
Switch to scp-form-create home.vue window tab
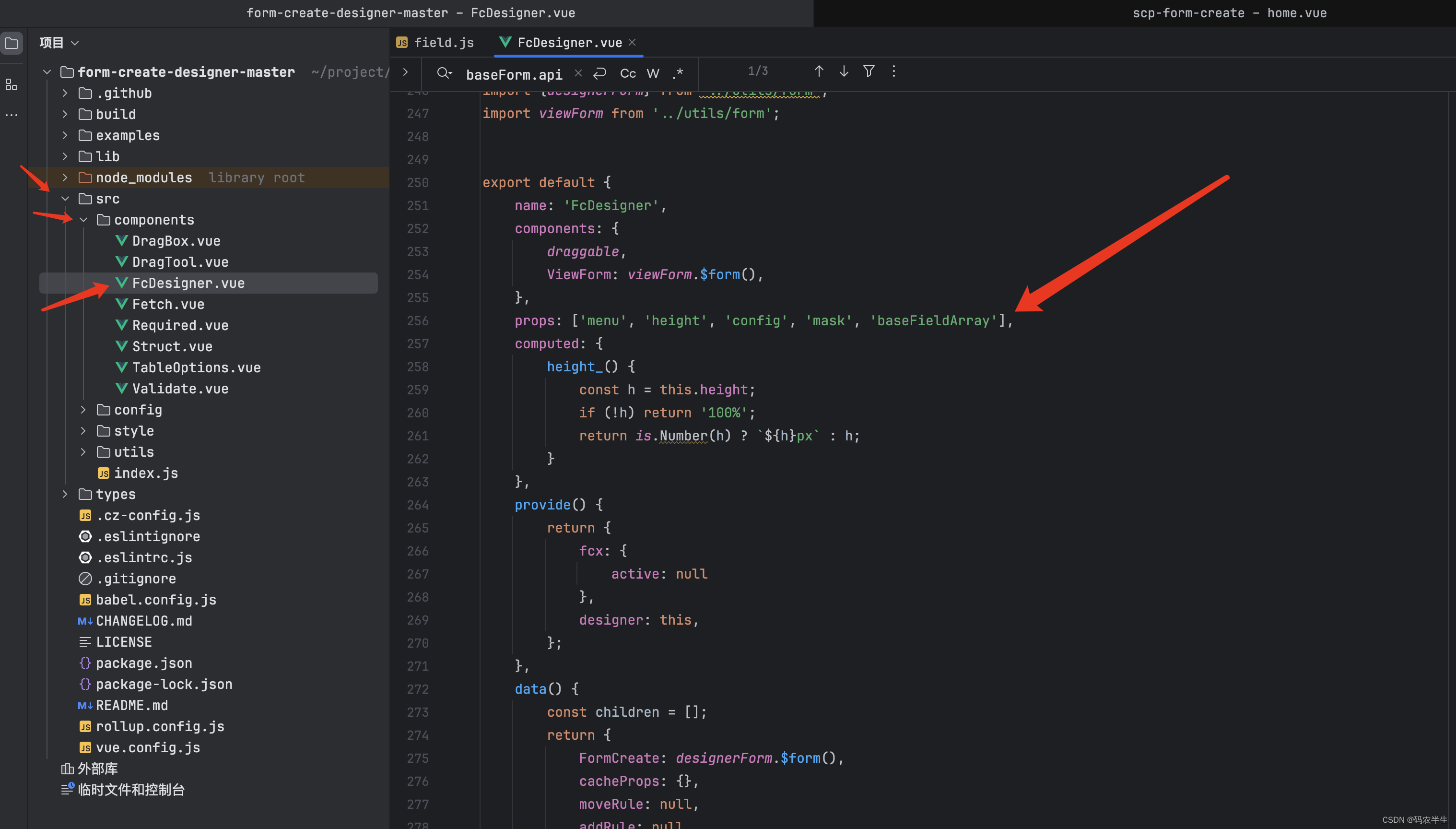click(x=1229, y=13)
